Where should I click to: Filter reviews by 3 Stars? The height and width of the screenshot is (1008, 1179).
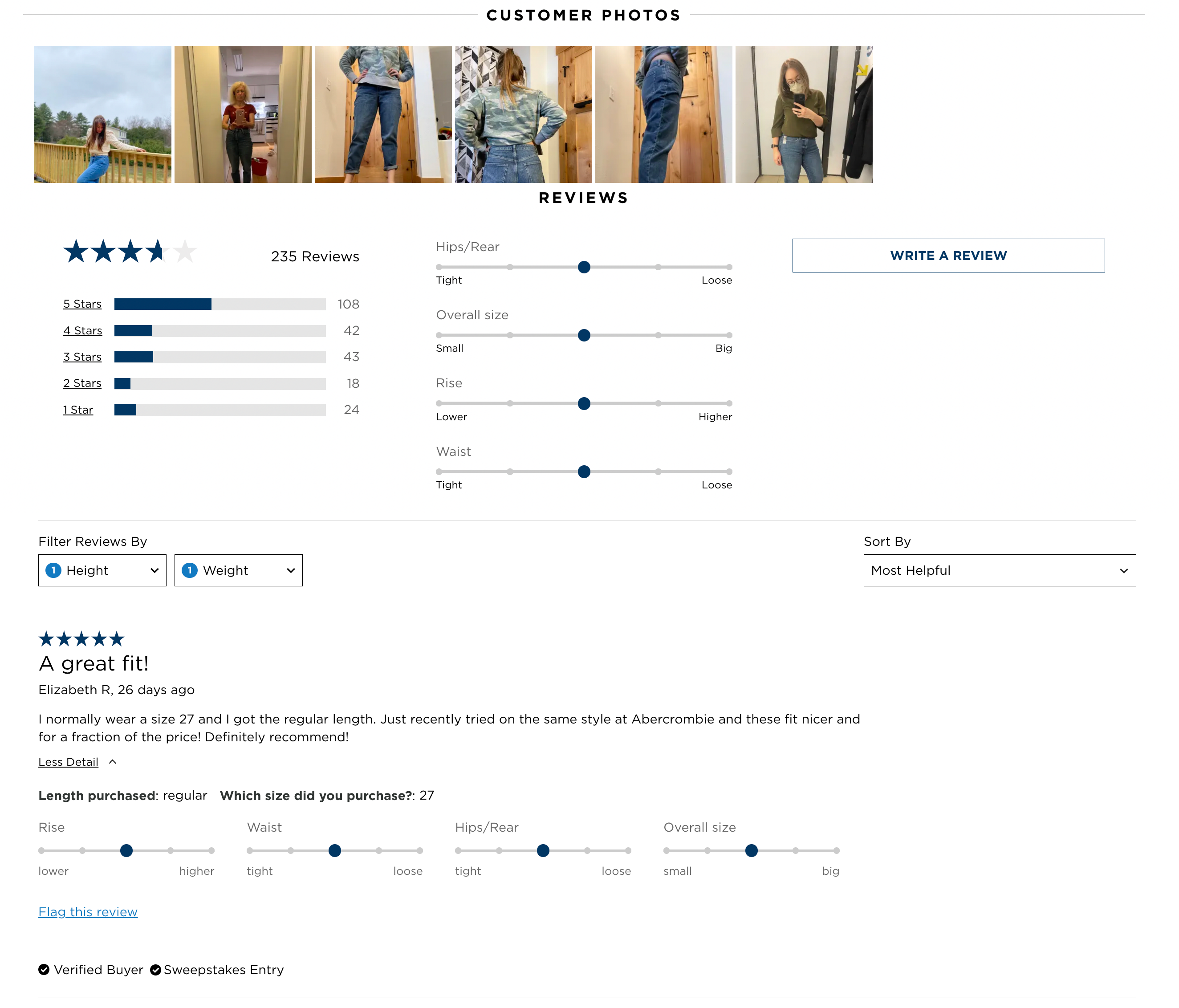pos(82,357)
